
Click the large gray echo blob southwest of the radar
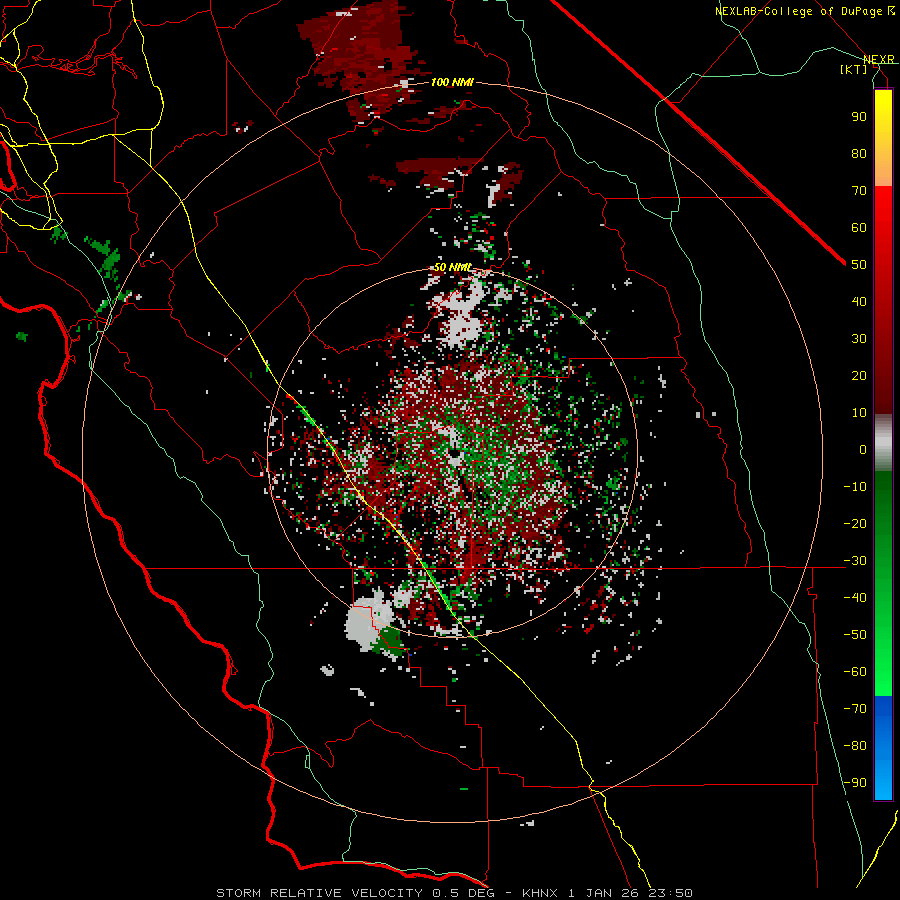point(366,623)
